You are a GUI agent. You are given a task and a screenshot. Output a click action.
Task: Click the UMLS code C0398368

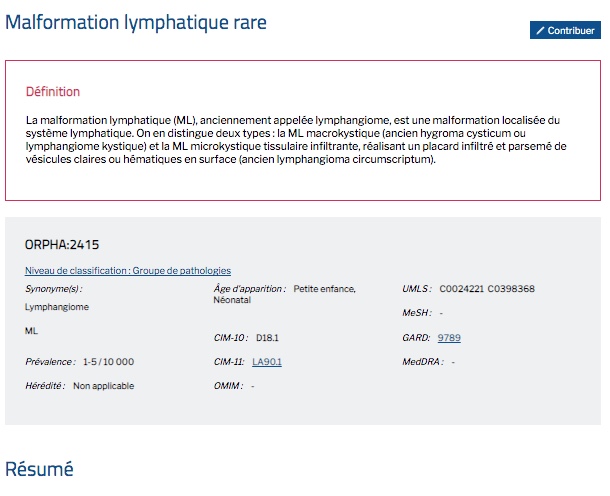[511, 289]
